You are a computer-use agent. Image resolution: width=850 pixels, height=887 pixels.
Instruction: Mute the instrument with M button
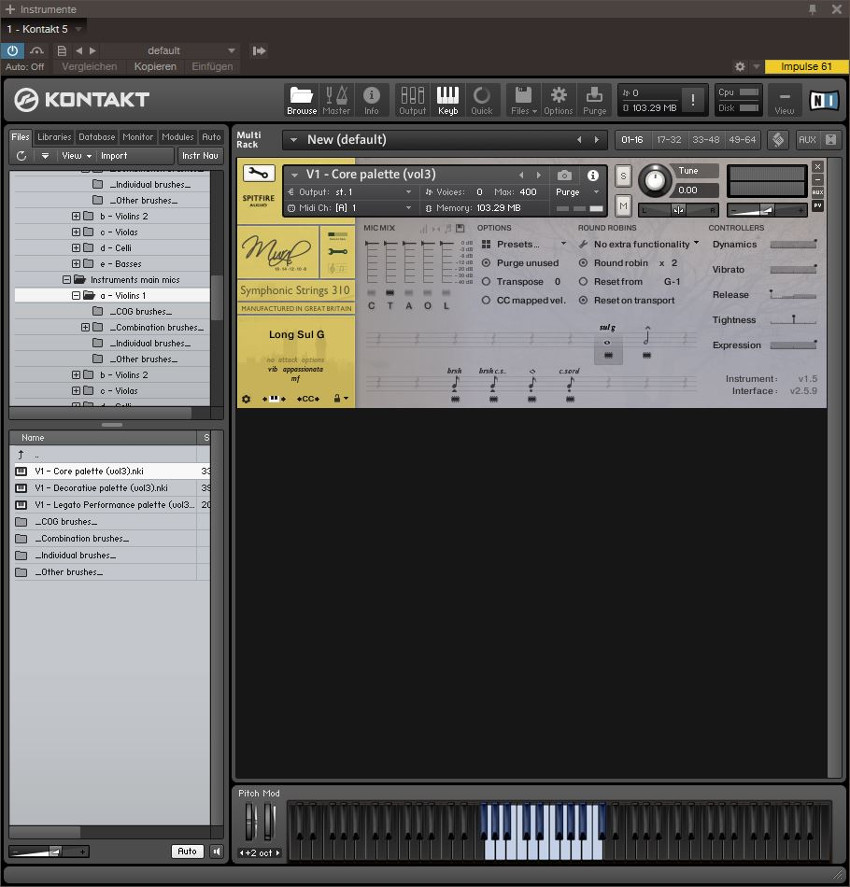coord(623,205)
